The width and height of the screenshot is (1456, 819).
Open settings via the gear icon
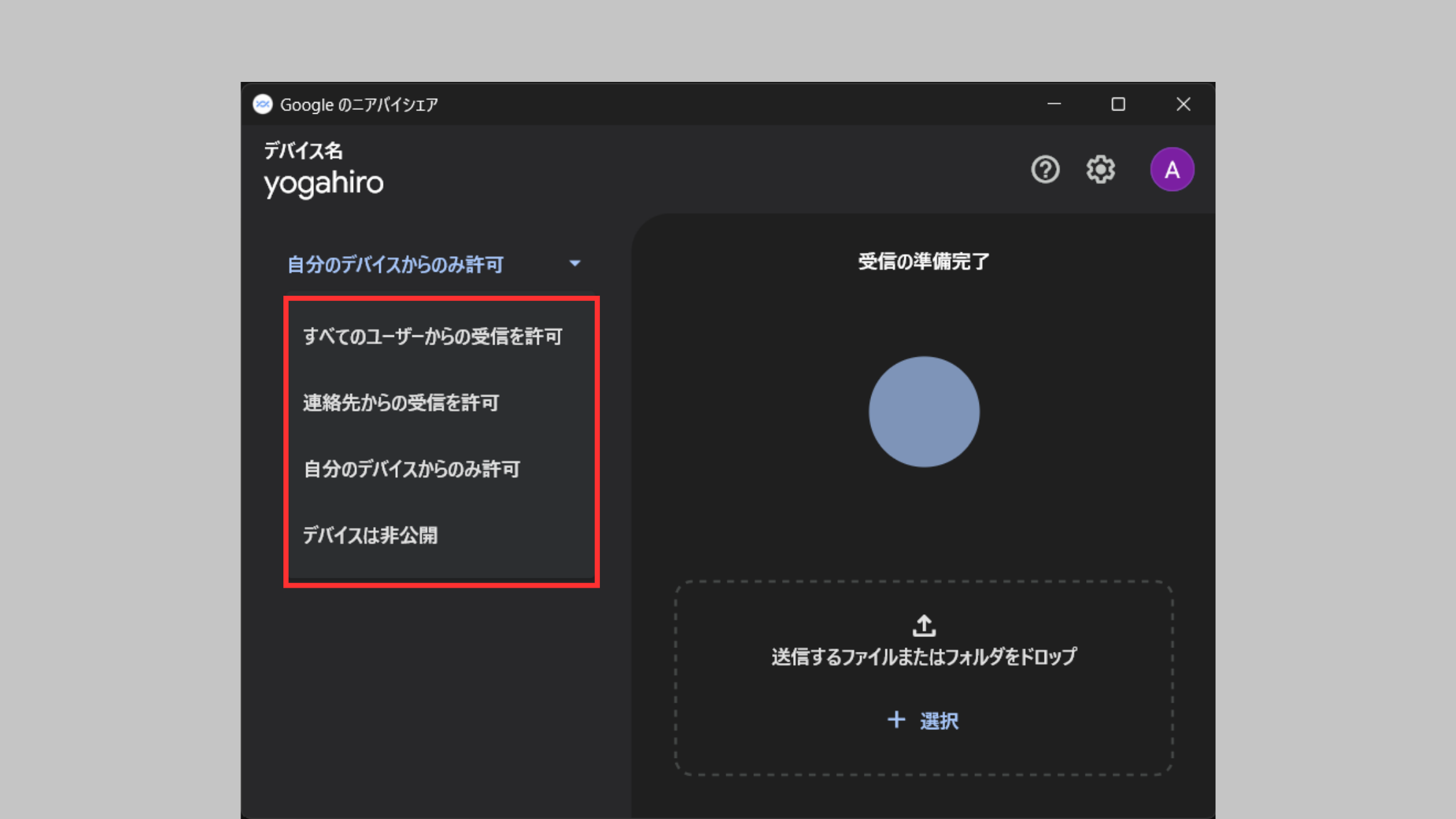tap(1101, 169)
